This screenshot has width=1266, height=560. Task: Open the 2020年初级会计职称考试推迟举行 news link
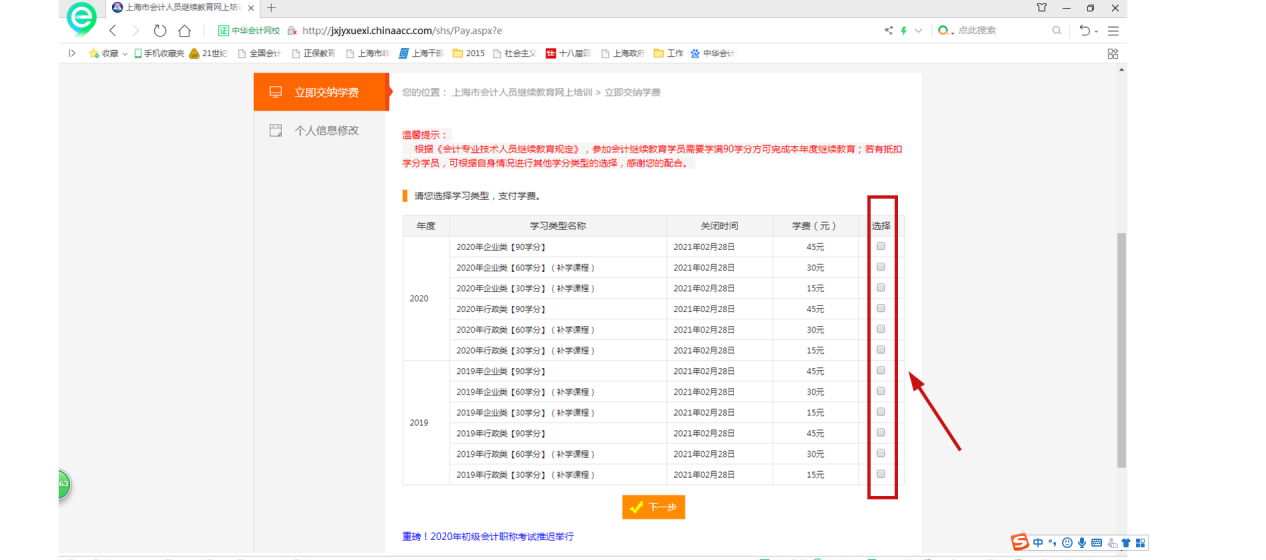click(x=488, y=537)
